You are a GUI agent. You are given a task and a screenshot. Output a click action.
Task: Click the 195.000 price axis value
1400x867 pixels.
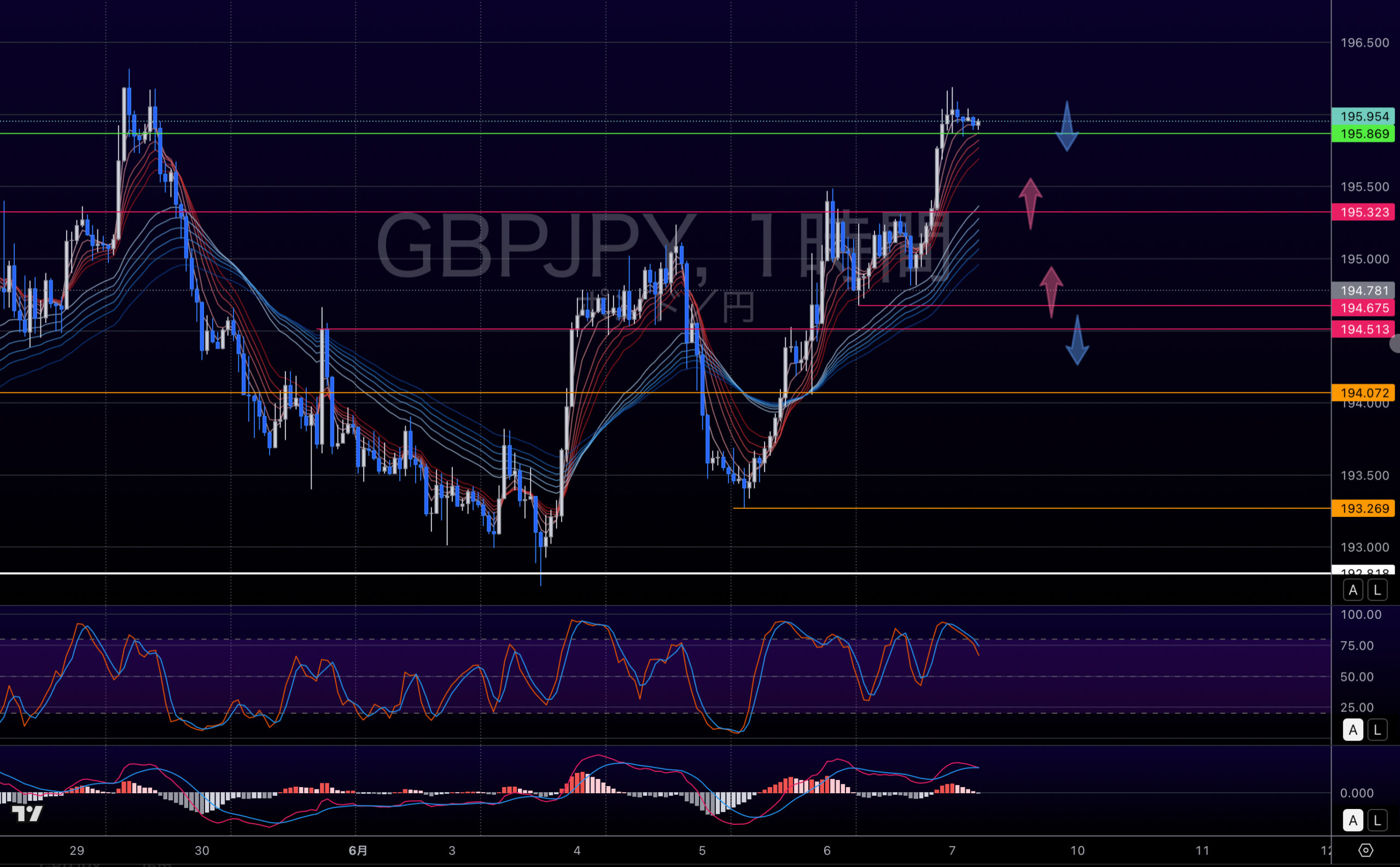click(1365, 259)
